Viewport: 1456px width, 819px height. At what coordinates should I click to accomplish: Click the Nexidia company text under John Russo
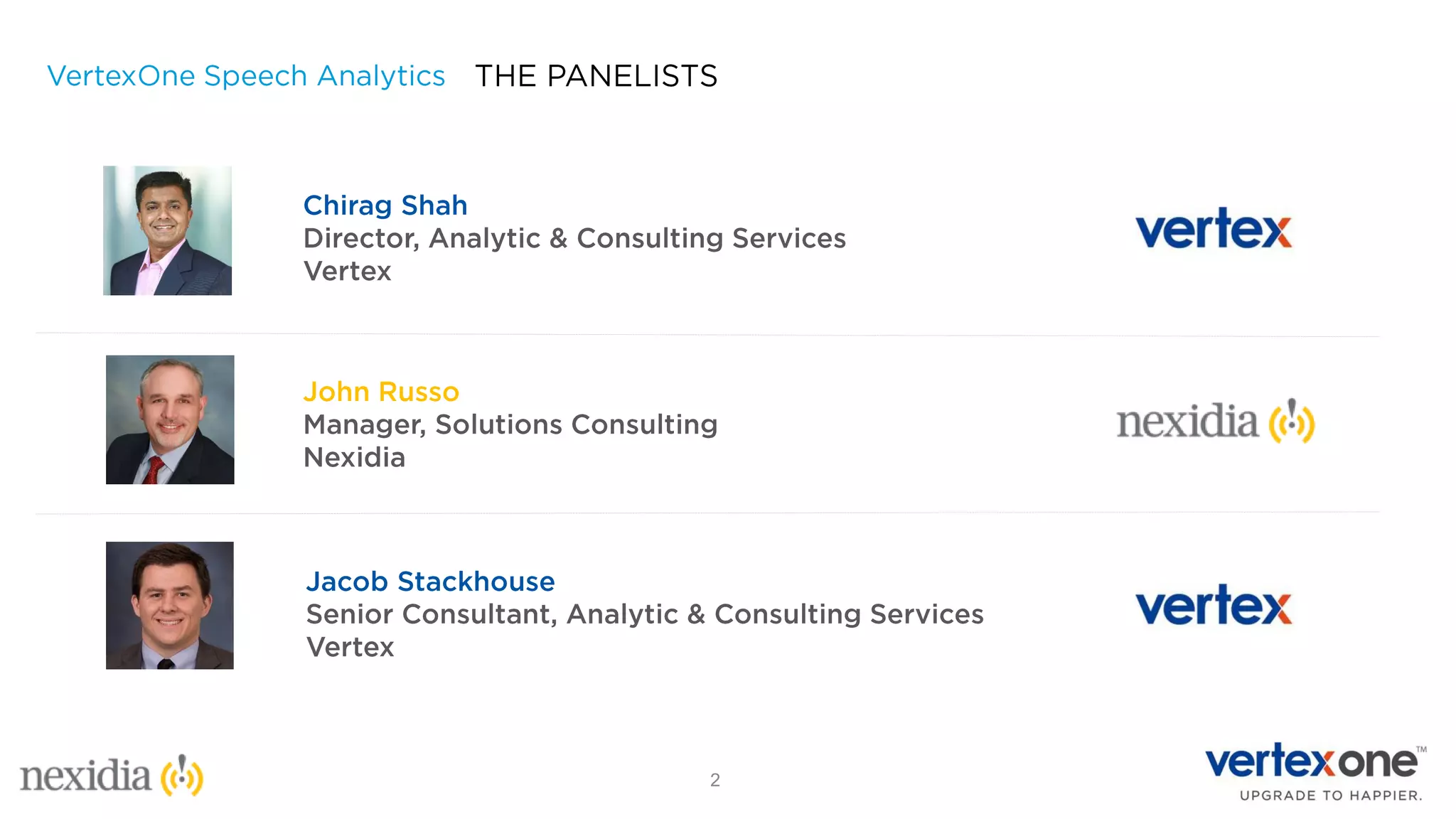coord(354,457)
